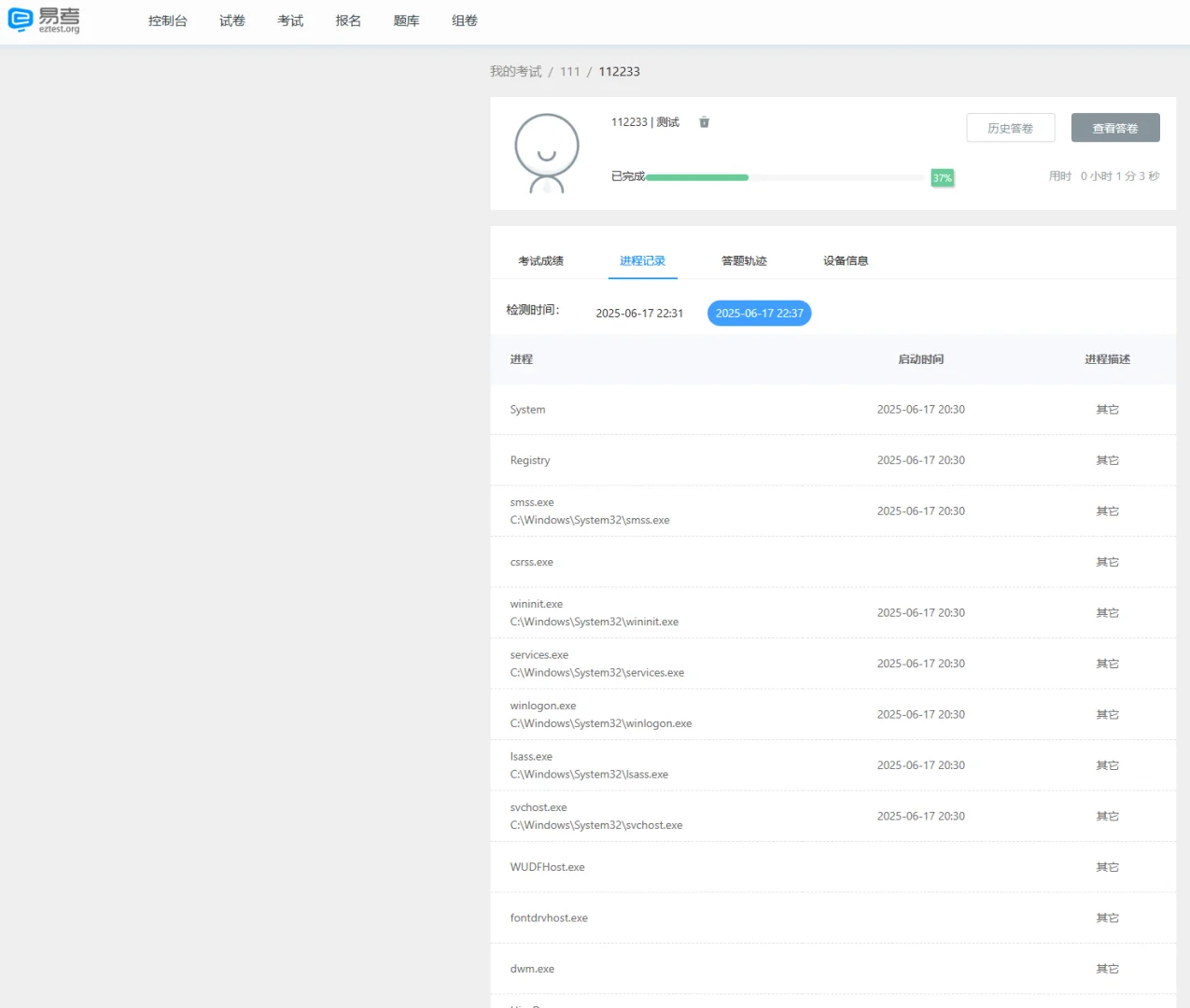Select detection time 2025-06-17 22:37
The image size is (1190, 1008).
(760, 314)
